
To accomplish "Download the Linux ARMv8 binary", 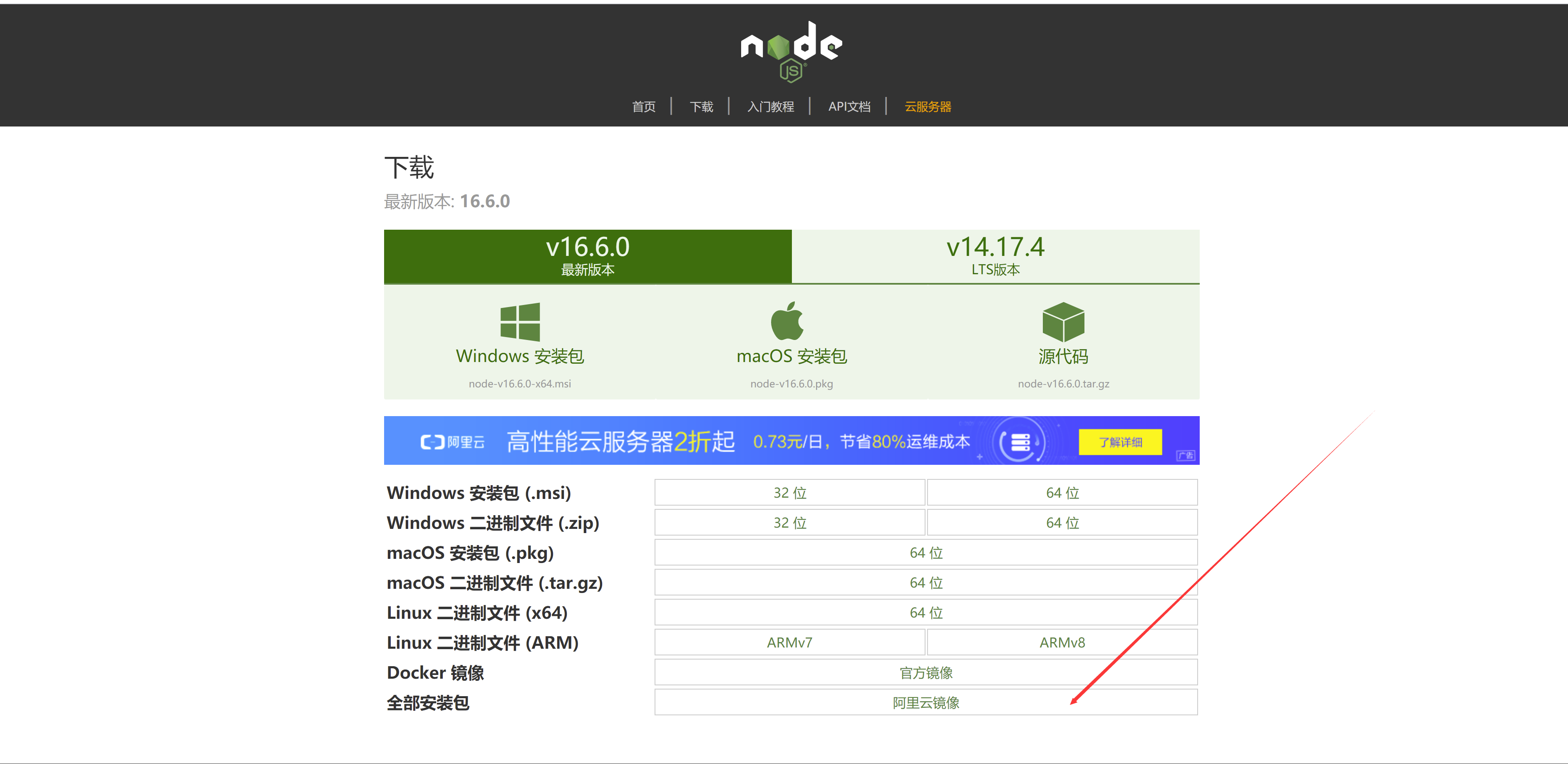I will pyautogui.click(x=1062, y=642).
